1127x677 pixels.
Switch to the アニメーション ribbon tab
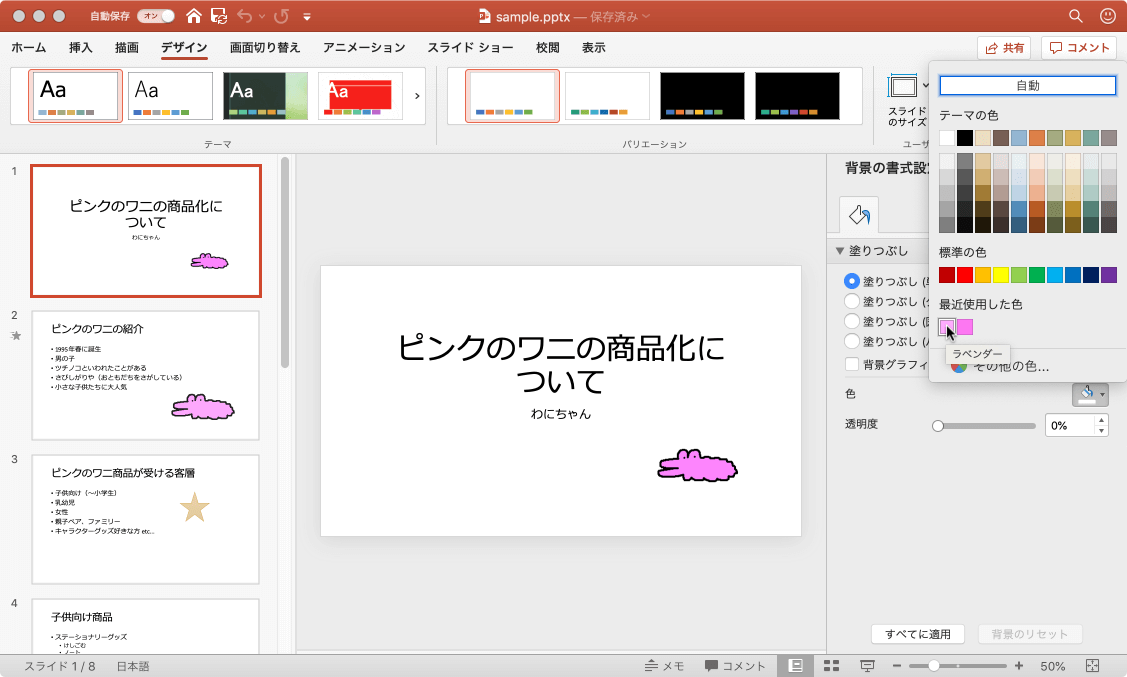(364, 48)
